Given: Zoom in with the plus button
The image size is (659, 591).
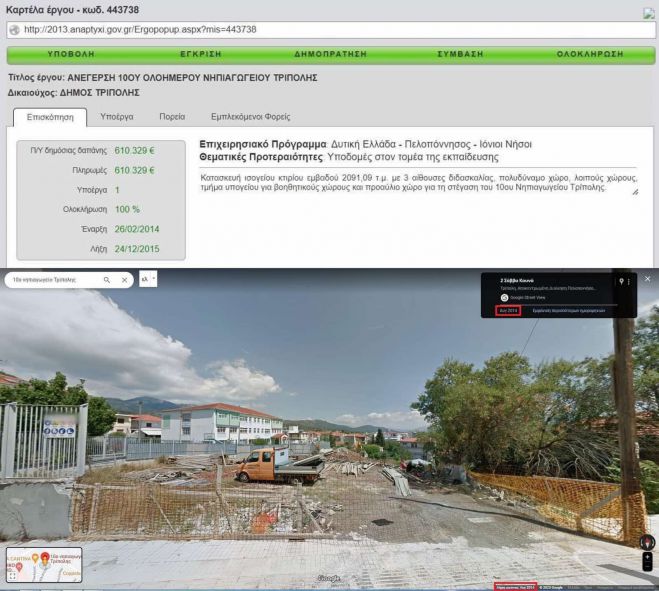Looking at the screenshot, I should [x=648, y=557].
